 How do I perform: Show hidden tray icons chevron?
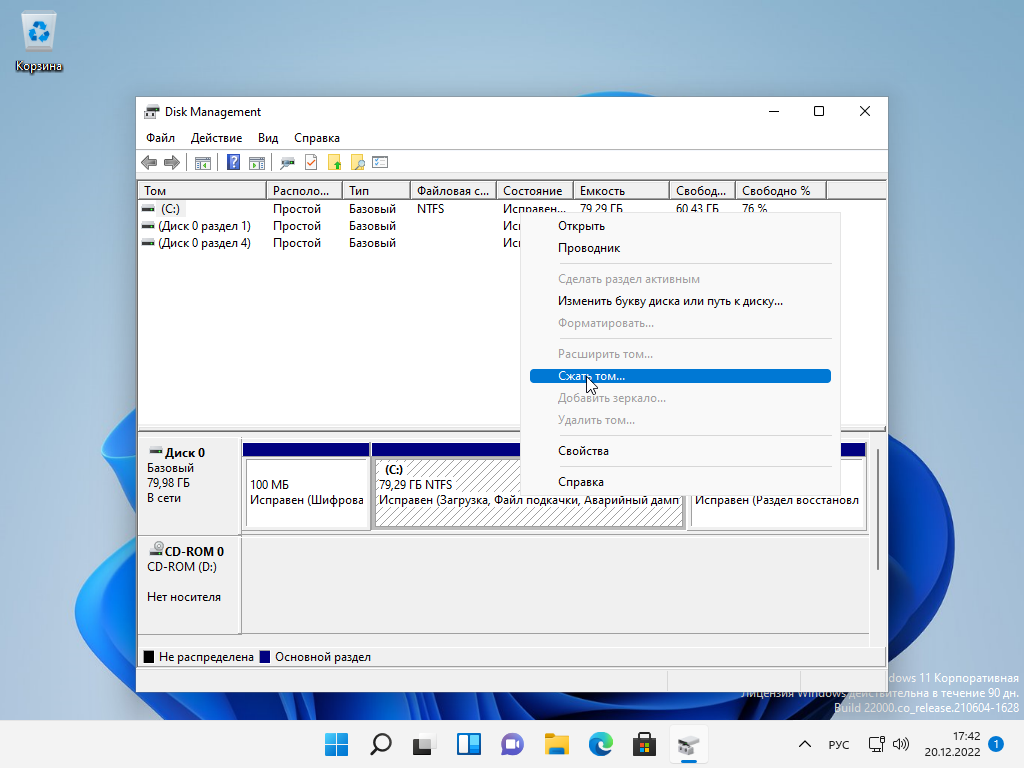tap(805, 744)
